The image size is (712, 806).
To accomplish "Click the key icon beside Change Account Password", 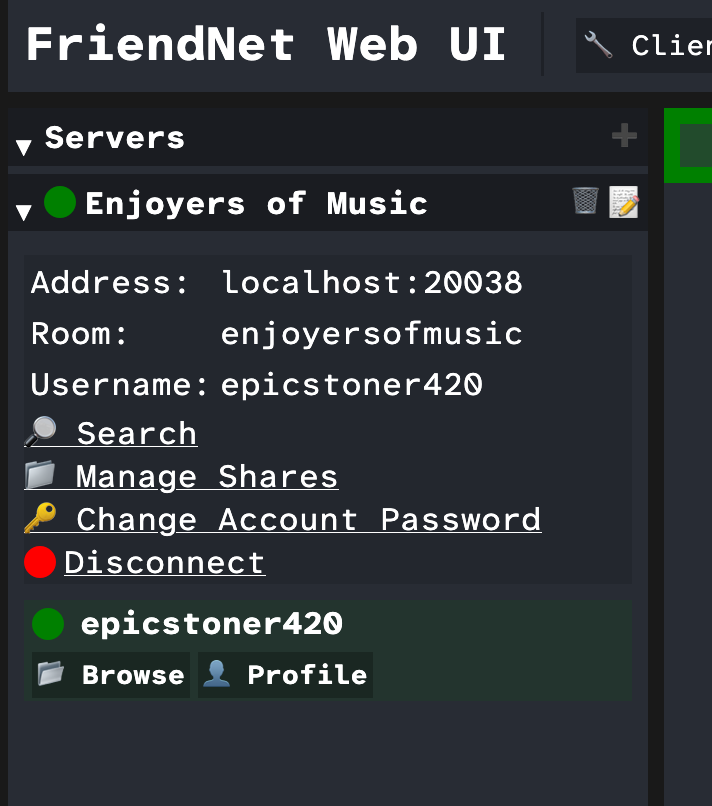I will pyautogui.click(x=38, y=518).
